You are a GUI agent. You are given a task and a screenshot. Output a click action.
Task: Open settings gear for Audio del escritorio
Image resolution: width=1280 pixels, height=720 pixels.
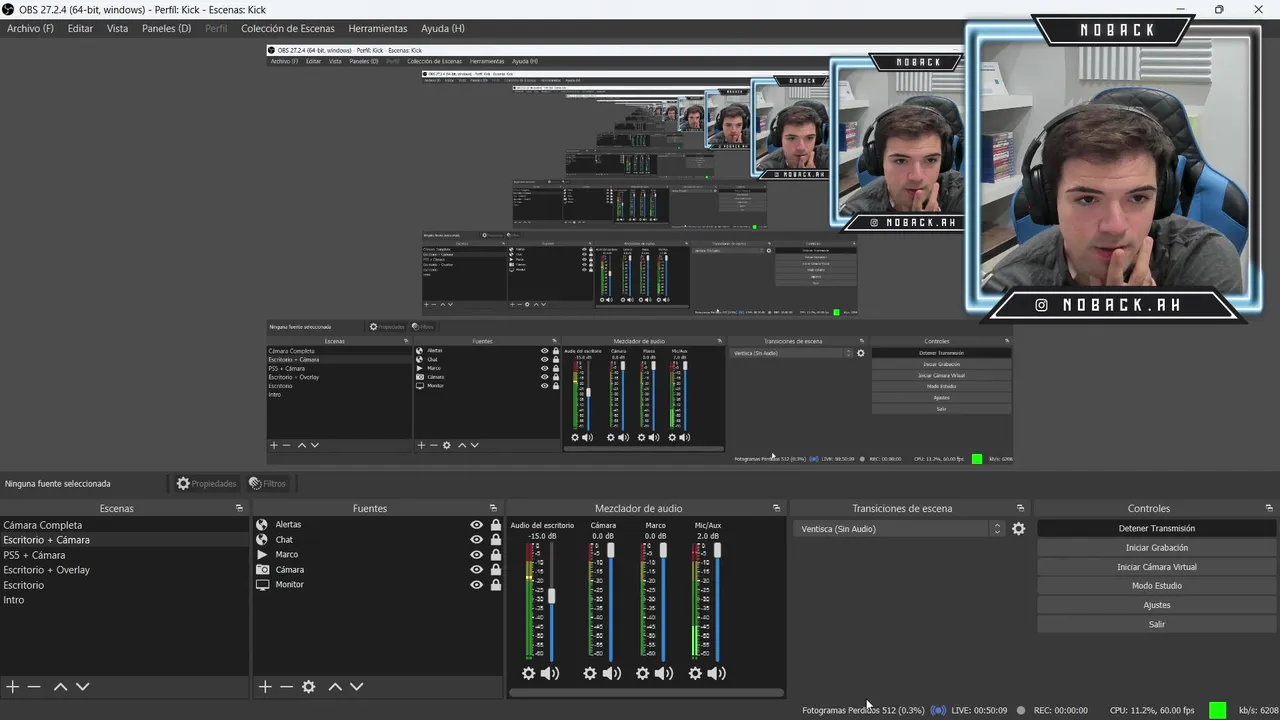coord(528,674)
